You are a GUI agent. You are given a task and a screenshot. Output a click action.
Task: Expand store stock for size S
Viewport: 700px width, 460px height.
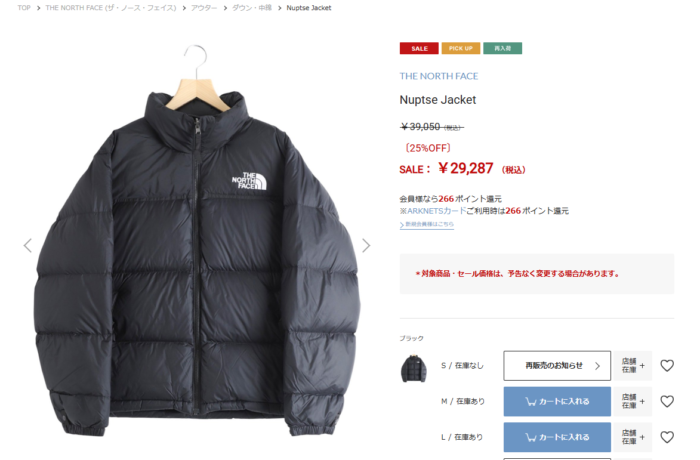tap(633, 366)
